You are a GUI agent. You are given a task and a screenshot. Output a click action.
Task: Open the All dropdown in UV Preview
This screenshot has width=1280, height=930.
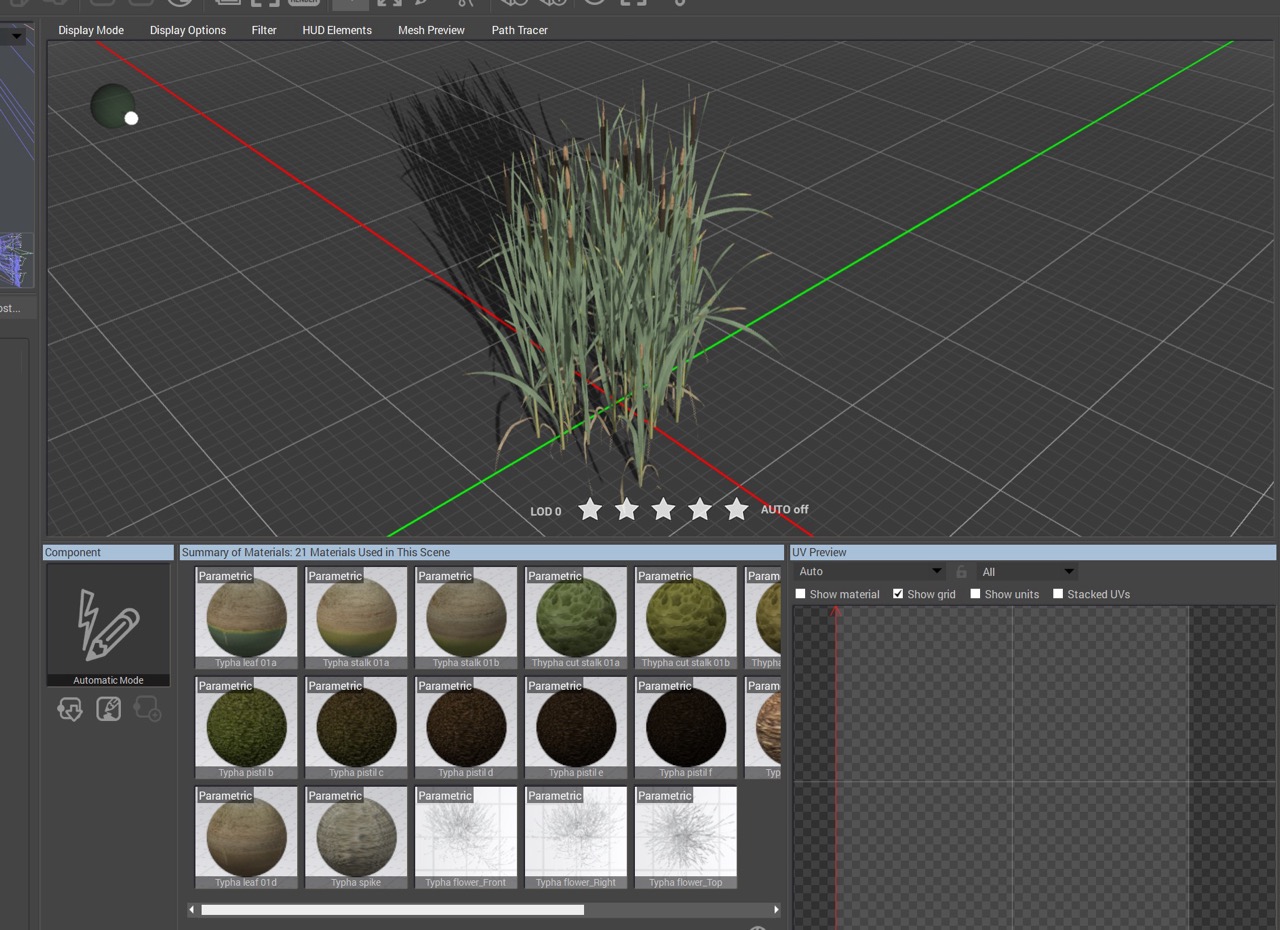click(1027, 572)
